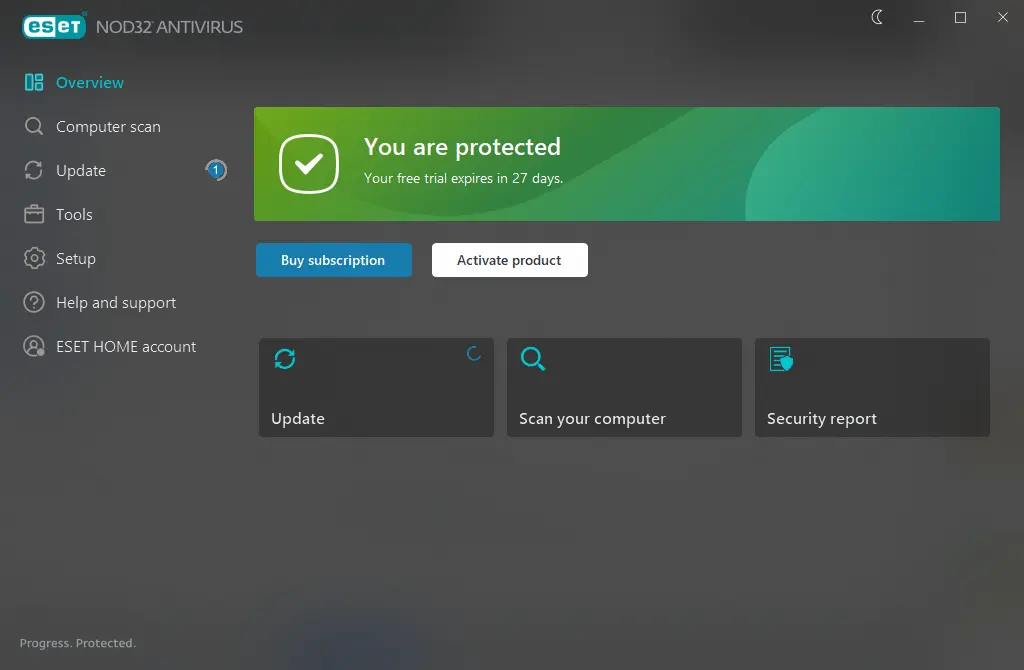Open ESET HOME account page
This screenshot has width=1024, height=670.
tap(126, 347)
